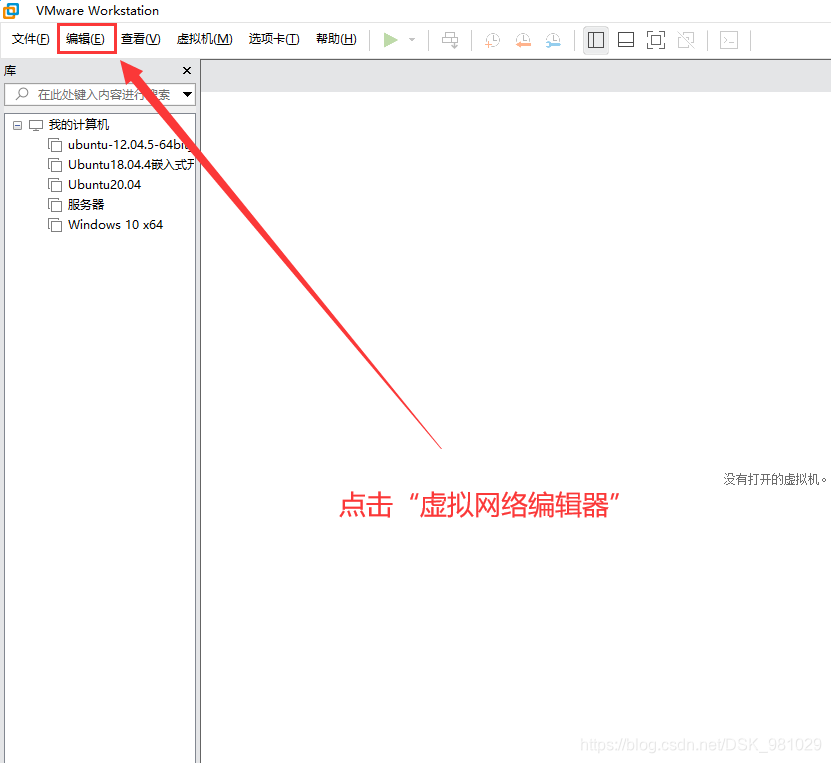Click the VMware Workstation title bar logo
831x763 pixels.
coord(11,10)
